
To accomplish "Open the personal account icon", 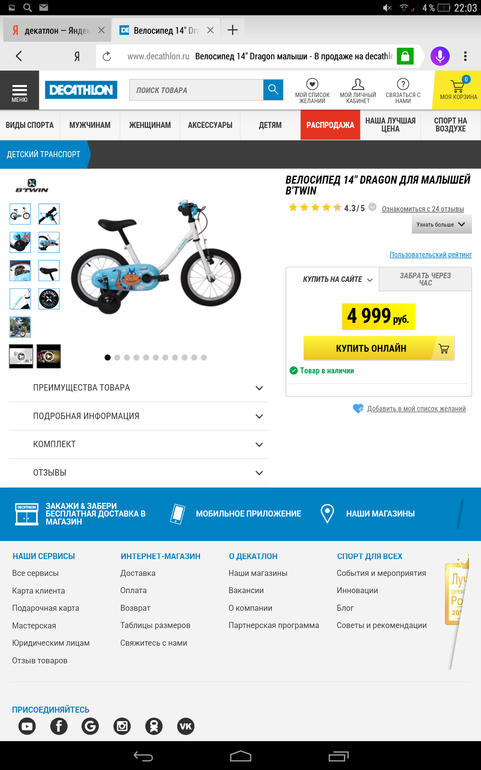I will pos(358,84).
